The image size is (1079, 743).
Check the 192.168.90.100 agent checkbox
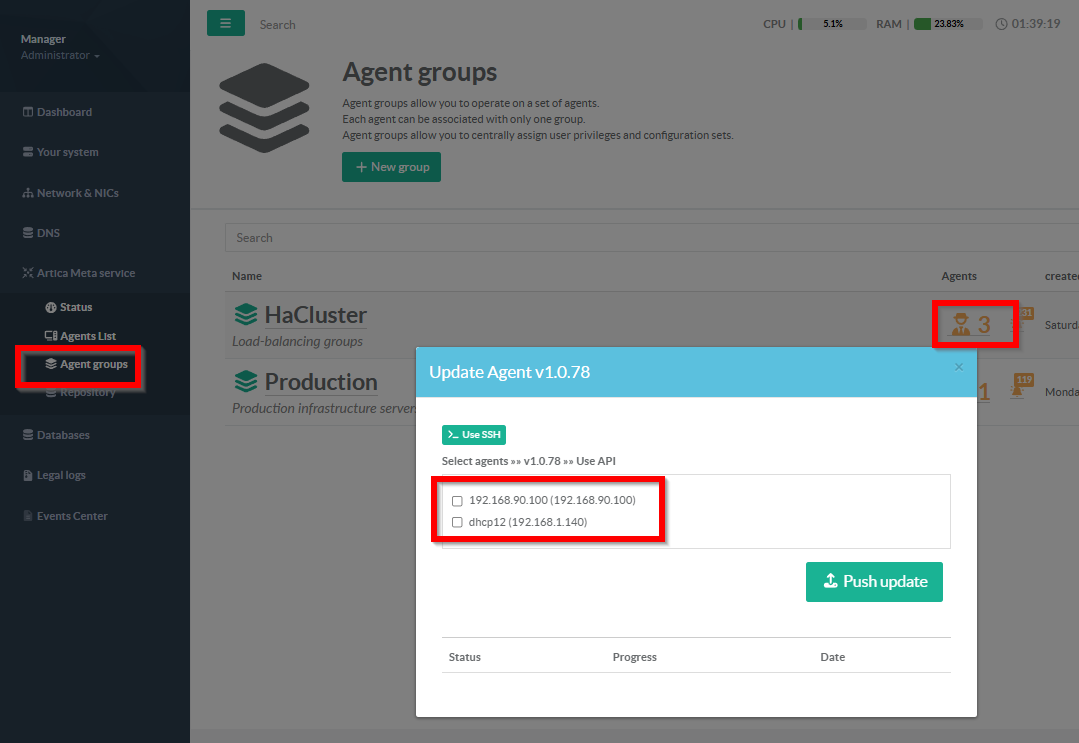point(457,500)
